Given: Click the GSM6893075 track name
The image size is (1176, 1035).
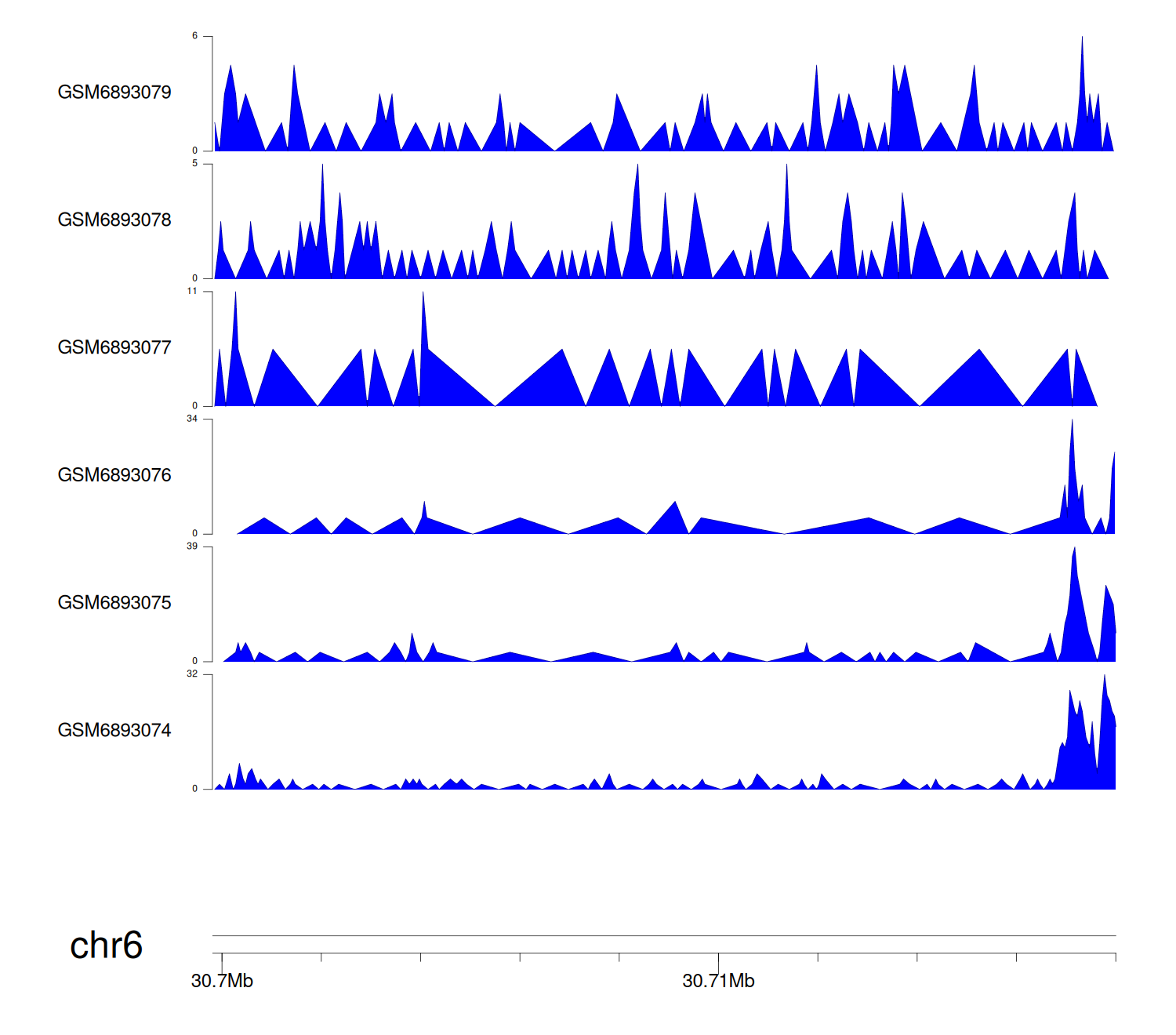Looking at the screenshot, I should pyautogui.click(x=114, y=603).
